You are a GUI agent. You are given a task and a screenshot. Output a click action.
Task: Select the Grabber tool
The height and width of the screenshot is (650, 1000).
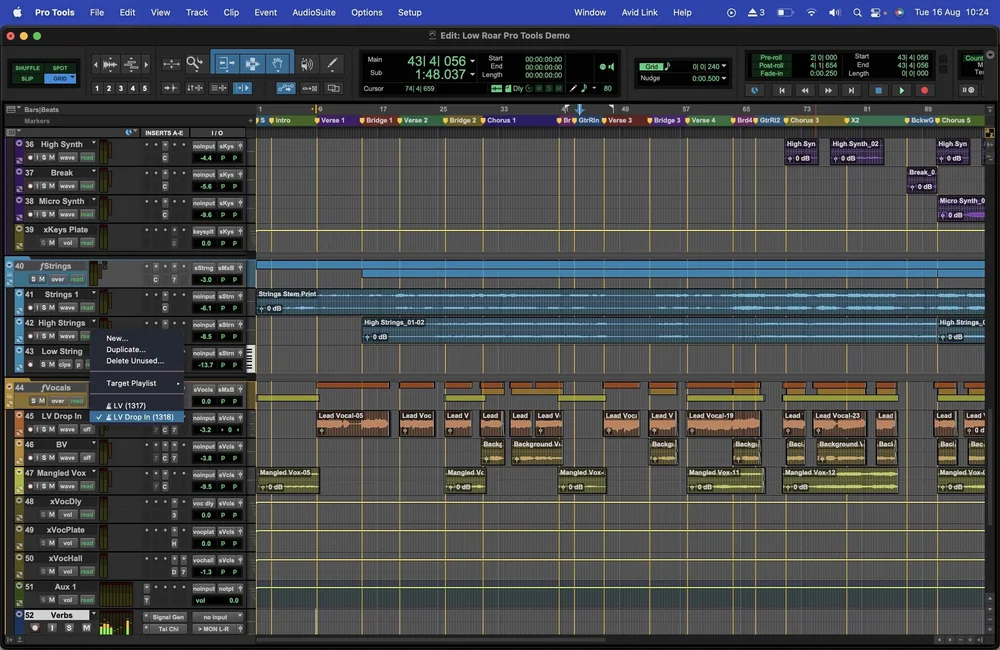278,62
